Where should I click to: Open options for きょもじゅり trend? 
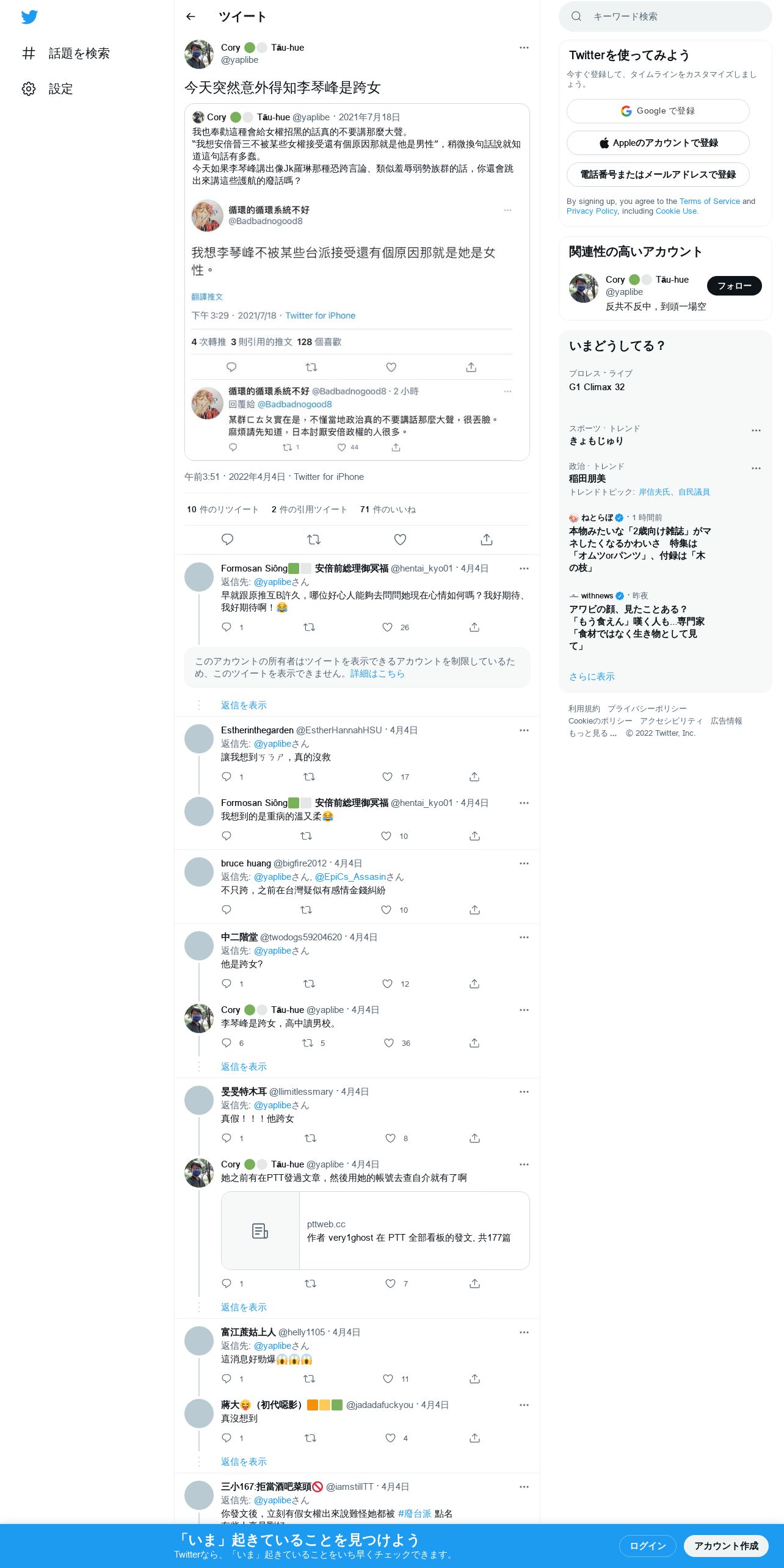[x=756, y=430]
